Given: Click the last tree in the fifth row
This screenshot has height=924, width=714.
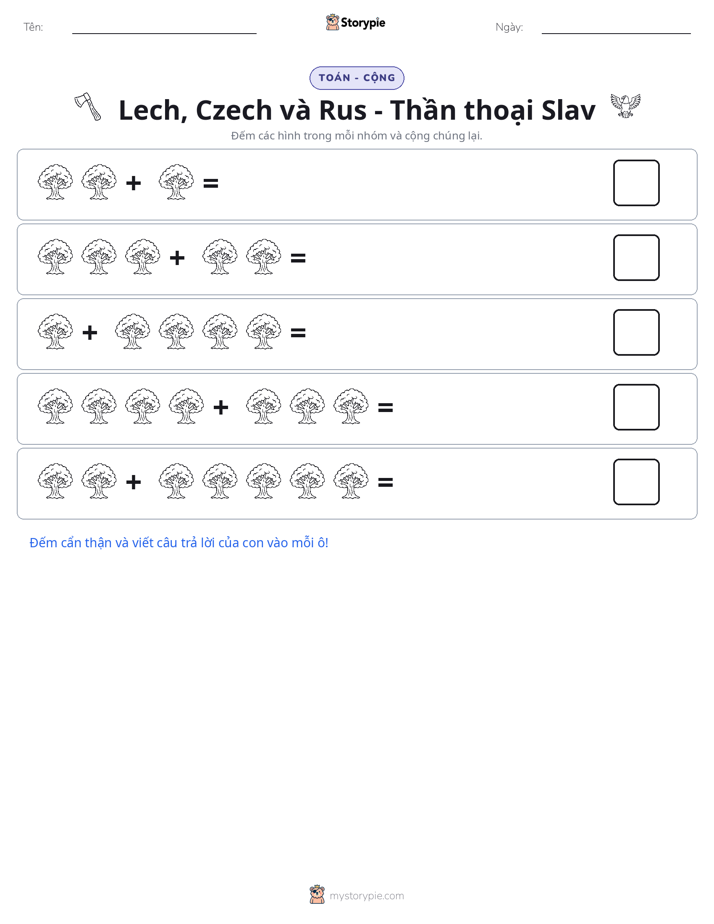Looking at the screenshot, I should click(351, 481).
